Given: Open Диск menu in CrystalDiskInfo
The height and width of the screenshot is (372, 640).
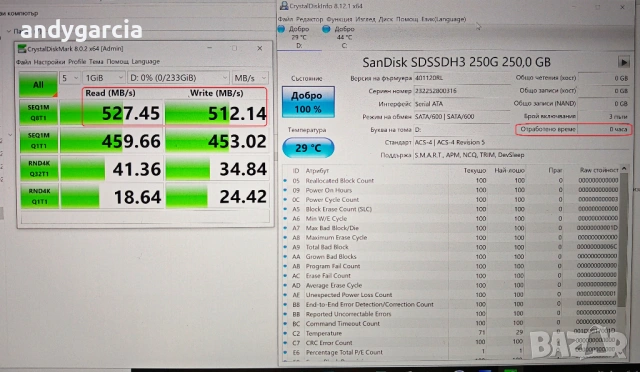Looking at the screenshot, I should point(386,19).
